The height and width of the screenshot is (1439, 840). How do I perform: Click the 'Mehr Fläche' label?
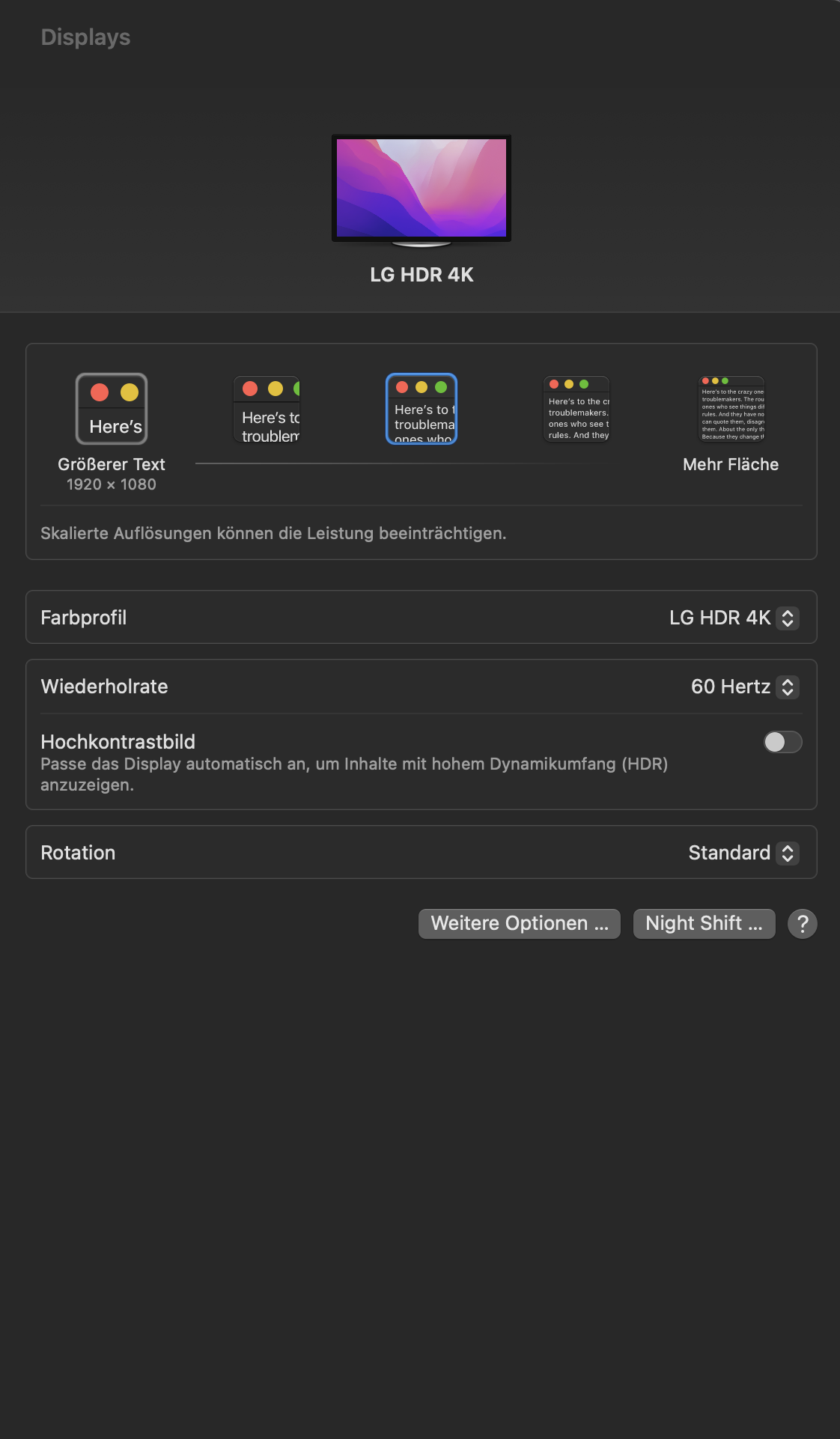tap(731, 464)
